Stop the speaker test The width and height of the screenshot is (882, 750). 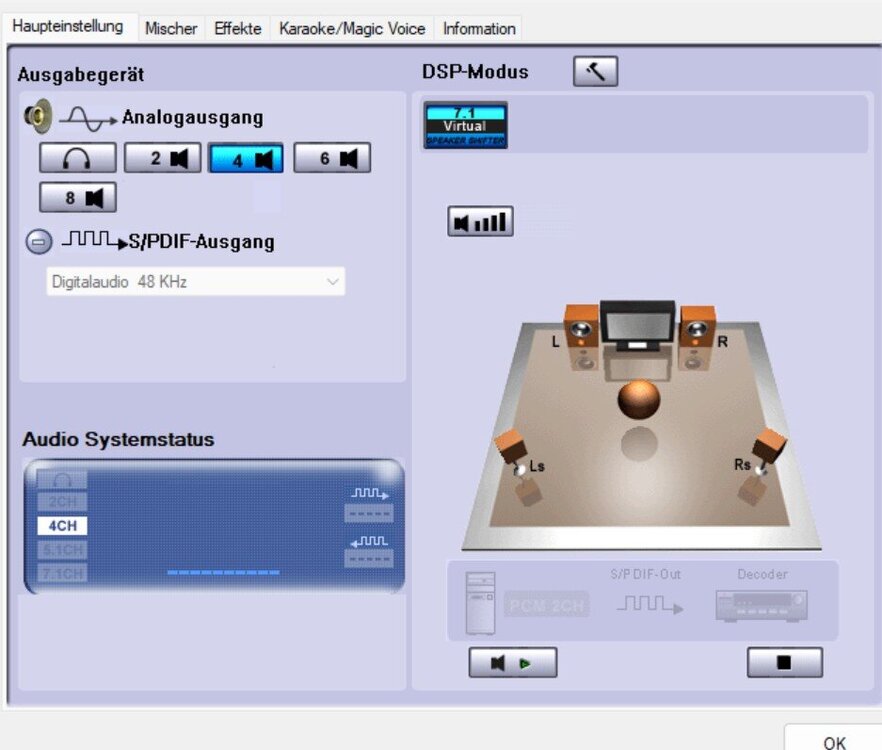click(x=785, y=663)
